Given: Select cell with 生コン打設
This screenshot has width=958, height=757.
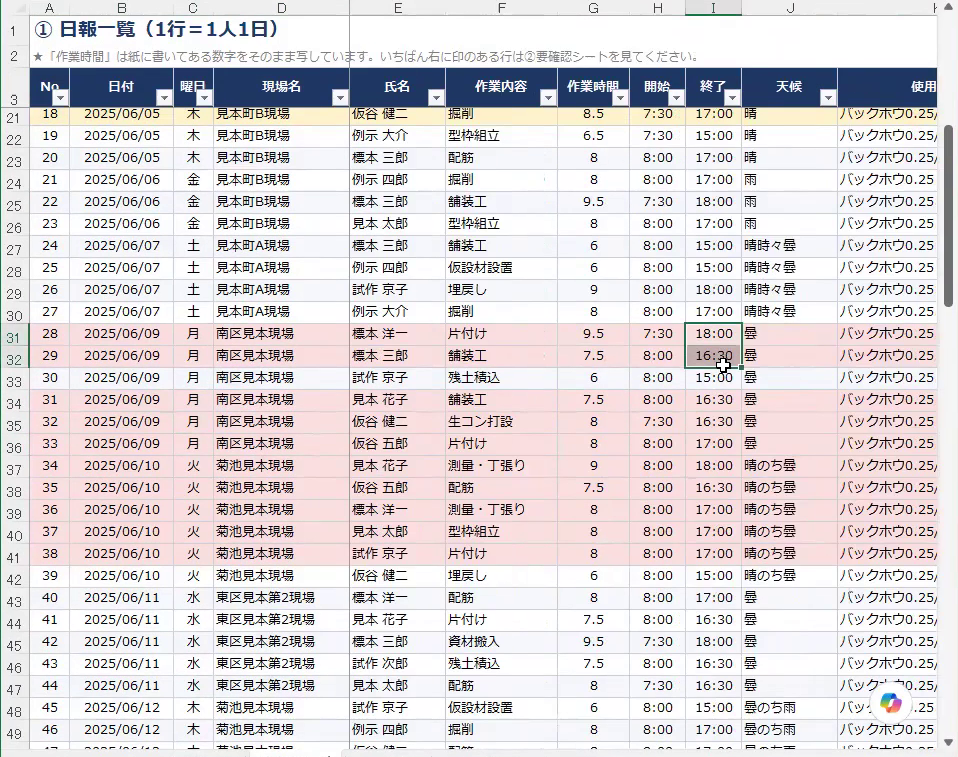Looking at the screenshot, I should coord(501,422).
